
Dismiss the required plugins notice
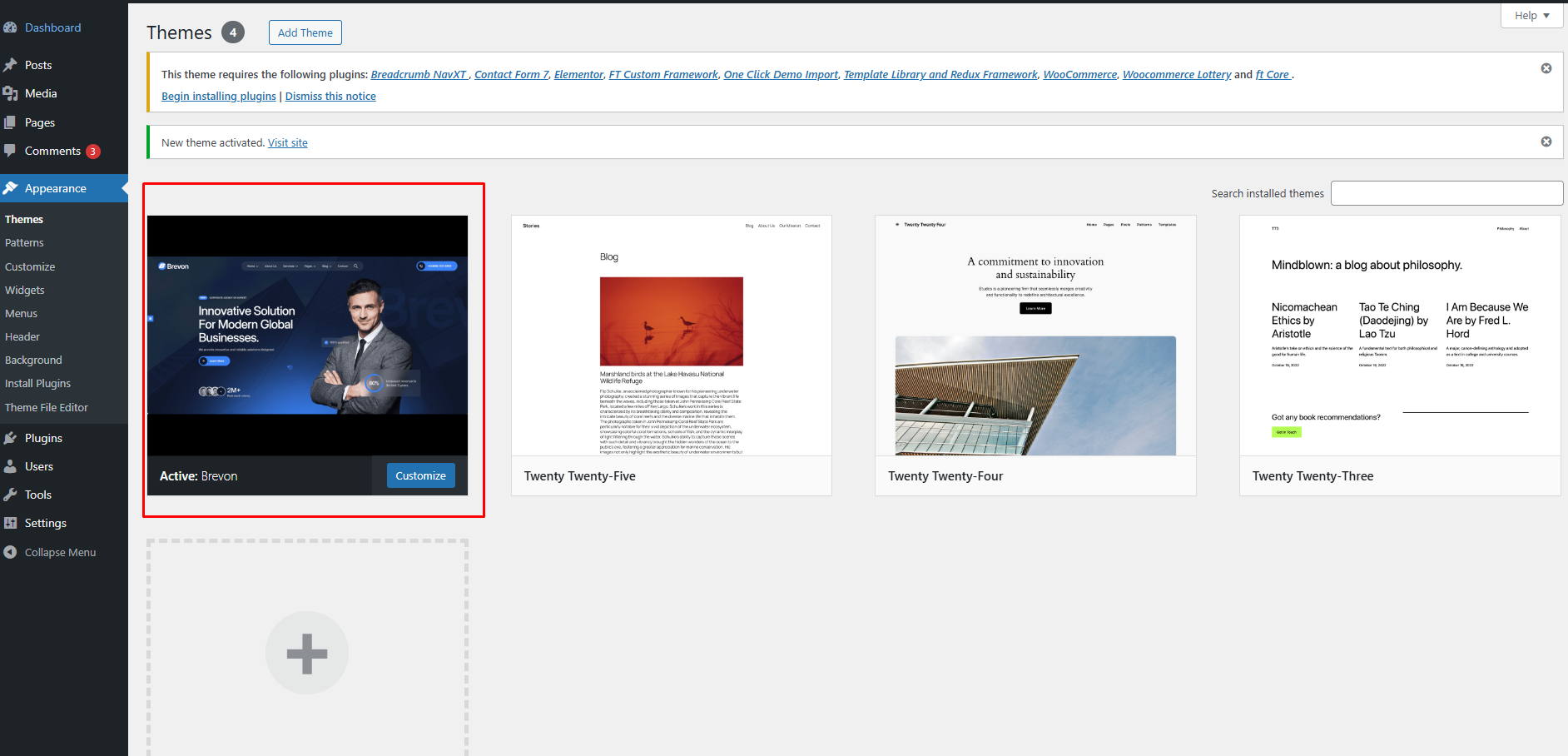pyautogui.click(x=1546, y=68)
